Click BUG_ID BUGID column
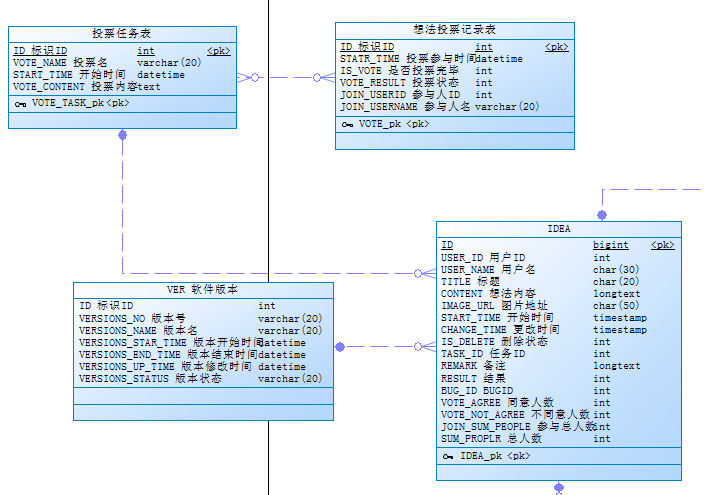This screenshot has height=495, width=706. click(x=477, y=391)
